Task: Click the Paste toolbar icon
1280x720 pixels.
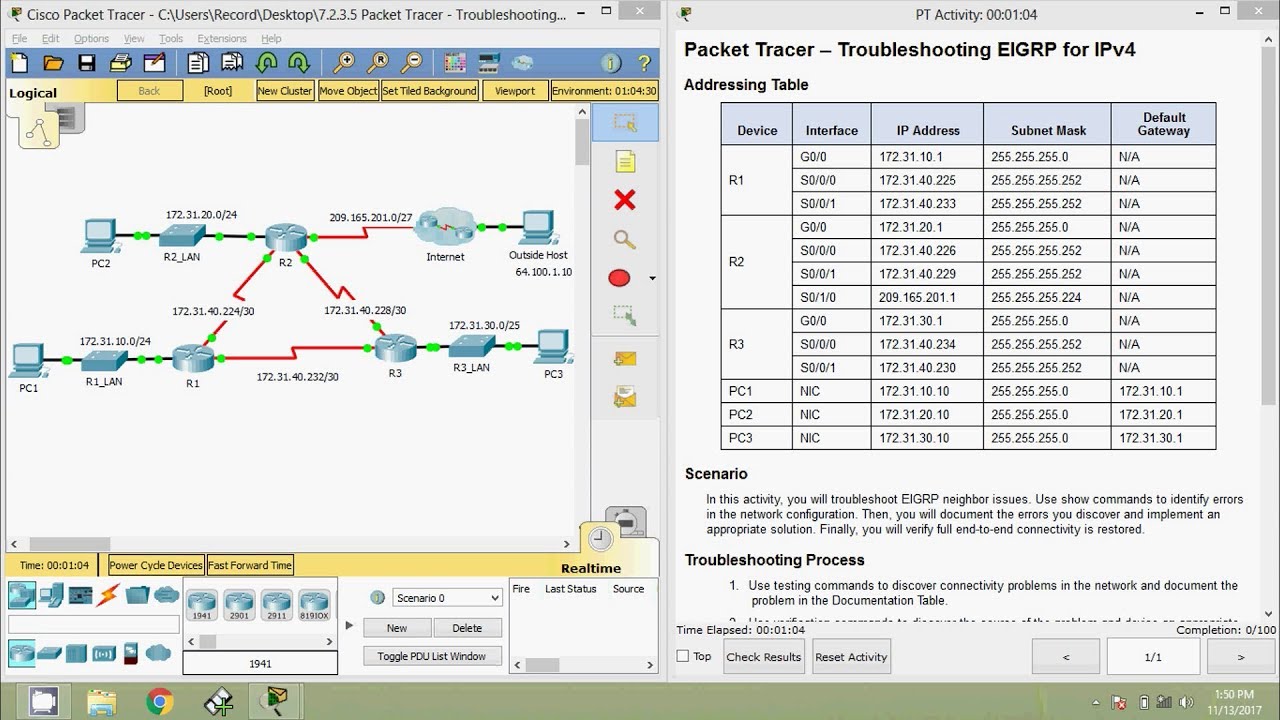Action: pyautogui.click(x=232, y=63)
